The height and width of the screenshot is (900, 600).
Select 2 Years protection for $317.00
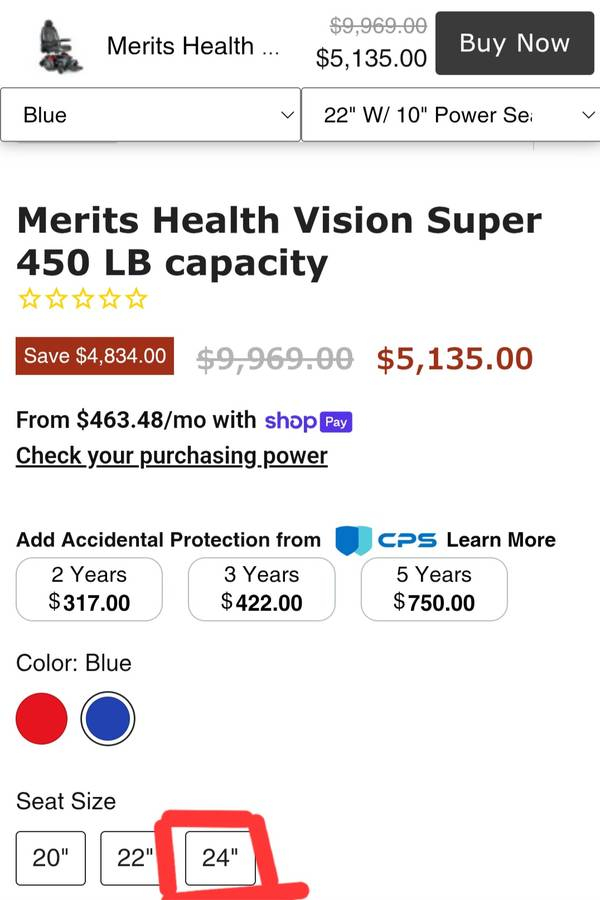point(89,589)
